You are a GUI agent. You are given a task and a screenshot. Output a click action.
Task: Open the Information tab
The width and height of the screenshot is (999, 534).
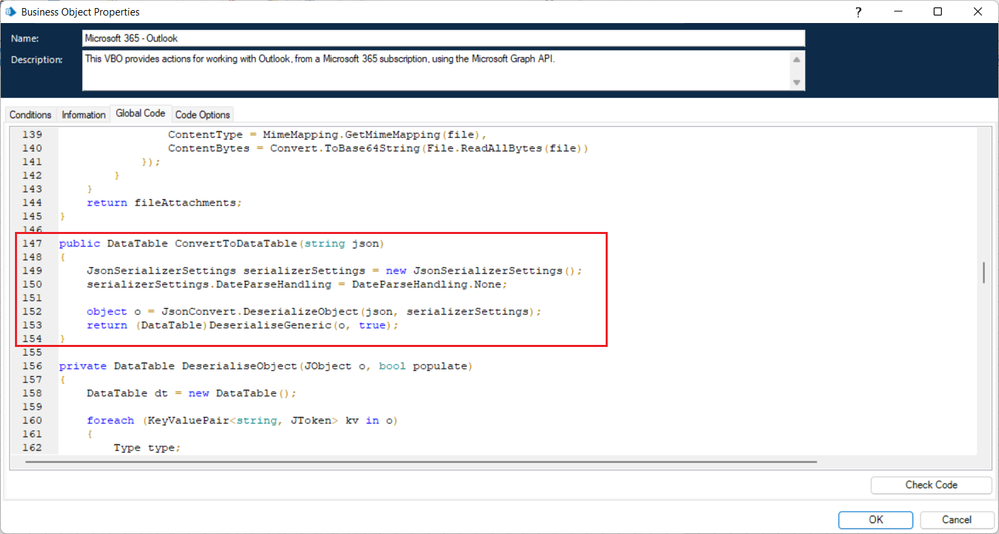[x=83, y=115]
